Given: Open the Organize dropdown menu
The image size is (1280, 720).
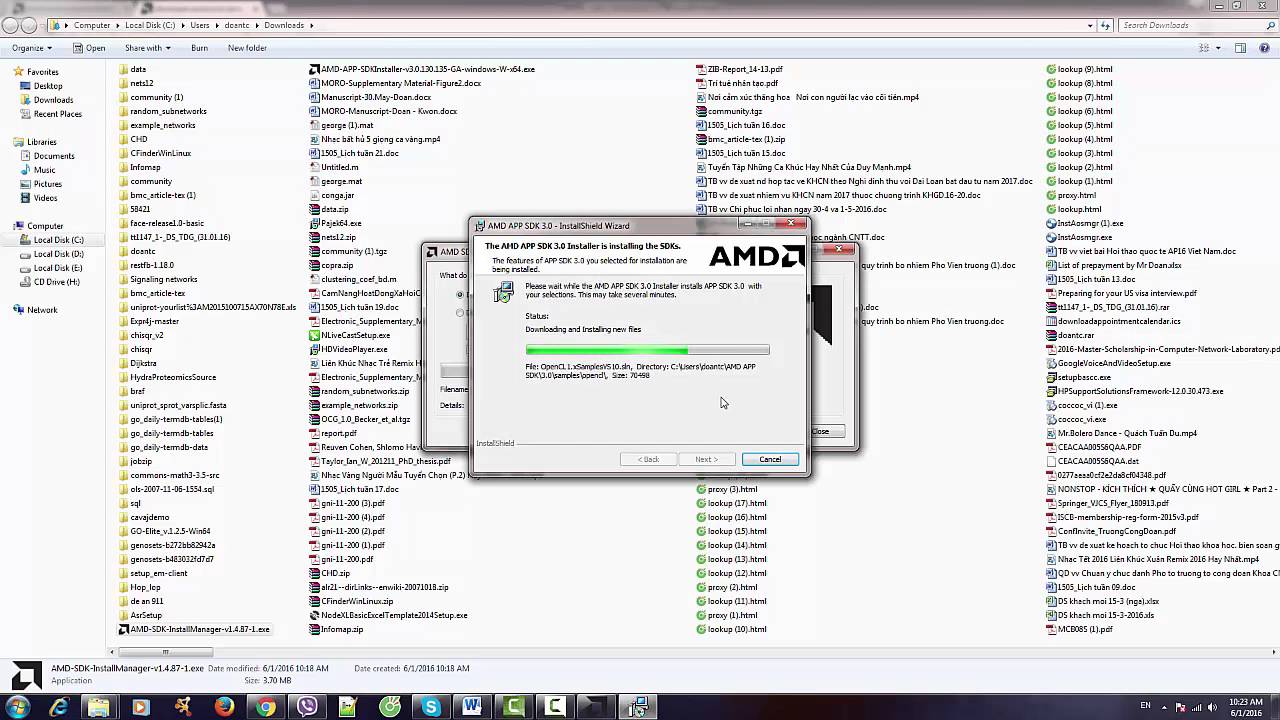Looking at the screenshot, I should click(31, 48).
